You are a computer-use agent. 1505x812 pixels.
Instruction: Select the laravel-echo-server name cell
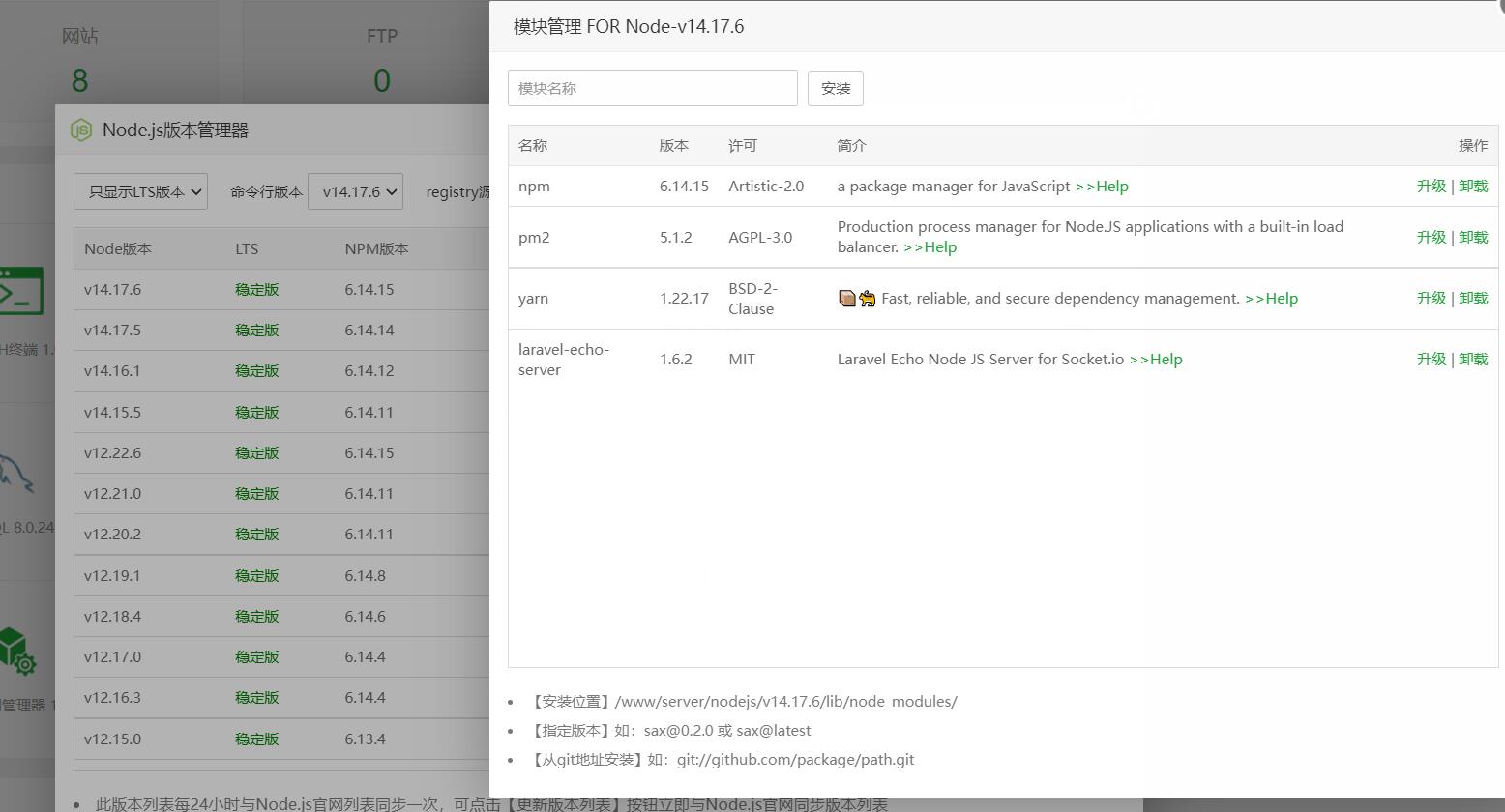[564, 360]
